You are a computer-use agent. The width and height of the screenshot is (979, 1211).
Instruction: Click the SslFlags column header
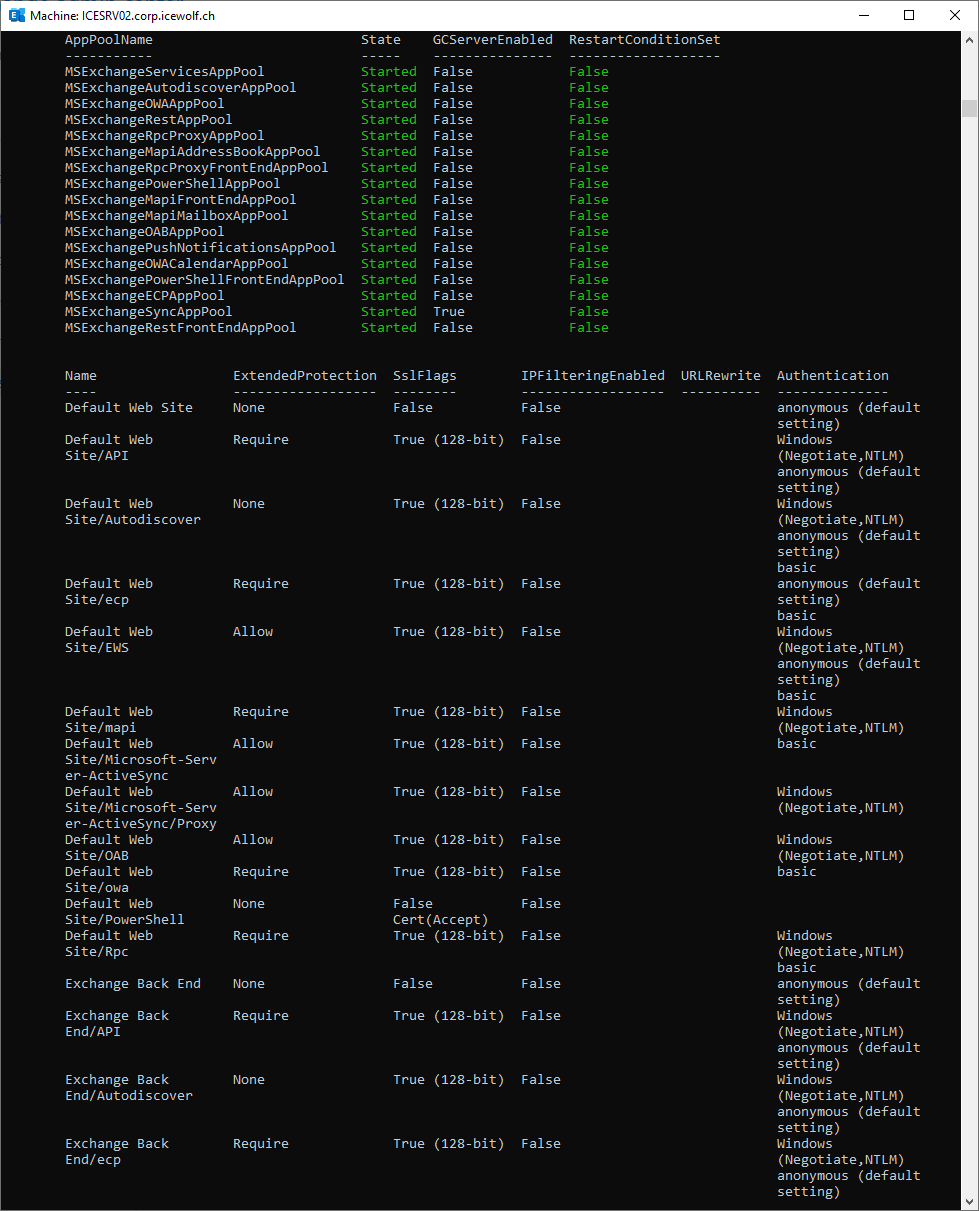pyautogui.click(x=424, y=376)
